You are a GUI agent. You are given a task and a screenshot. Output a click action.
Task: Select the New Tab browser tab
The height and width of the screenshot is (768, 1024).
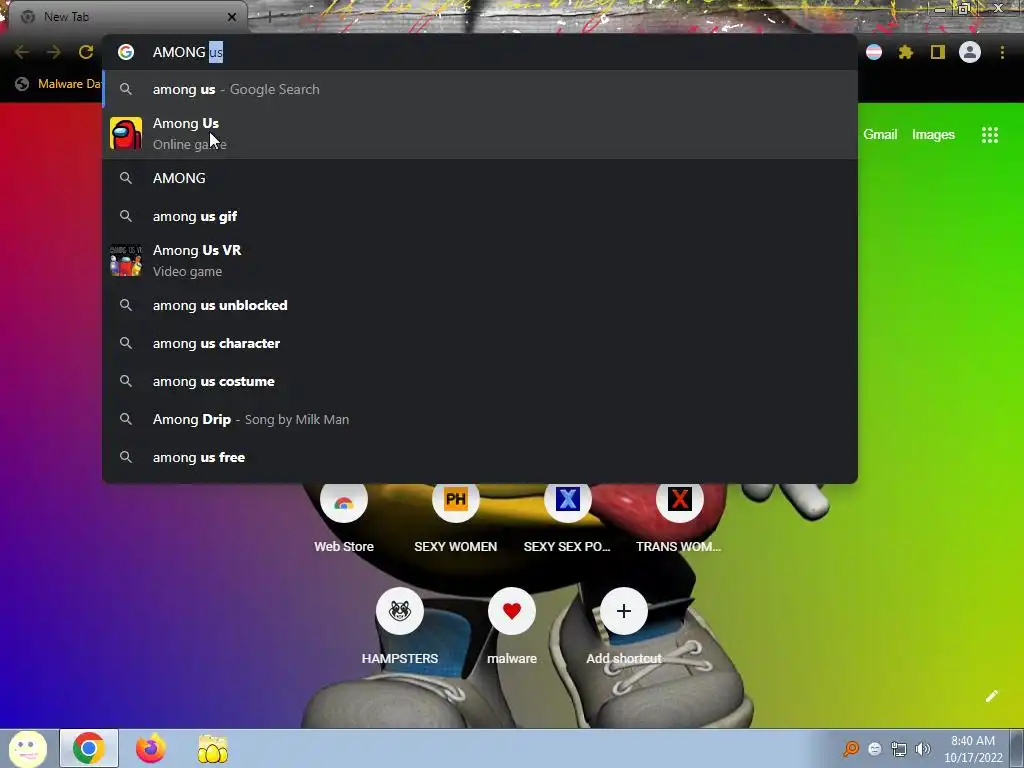(x=128, y=17)
